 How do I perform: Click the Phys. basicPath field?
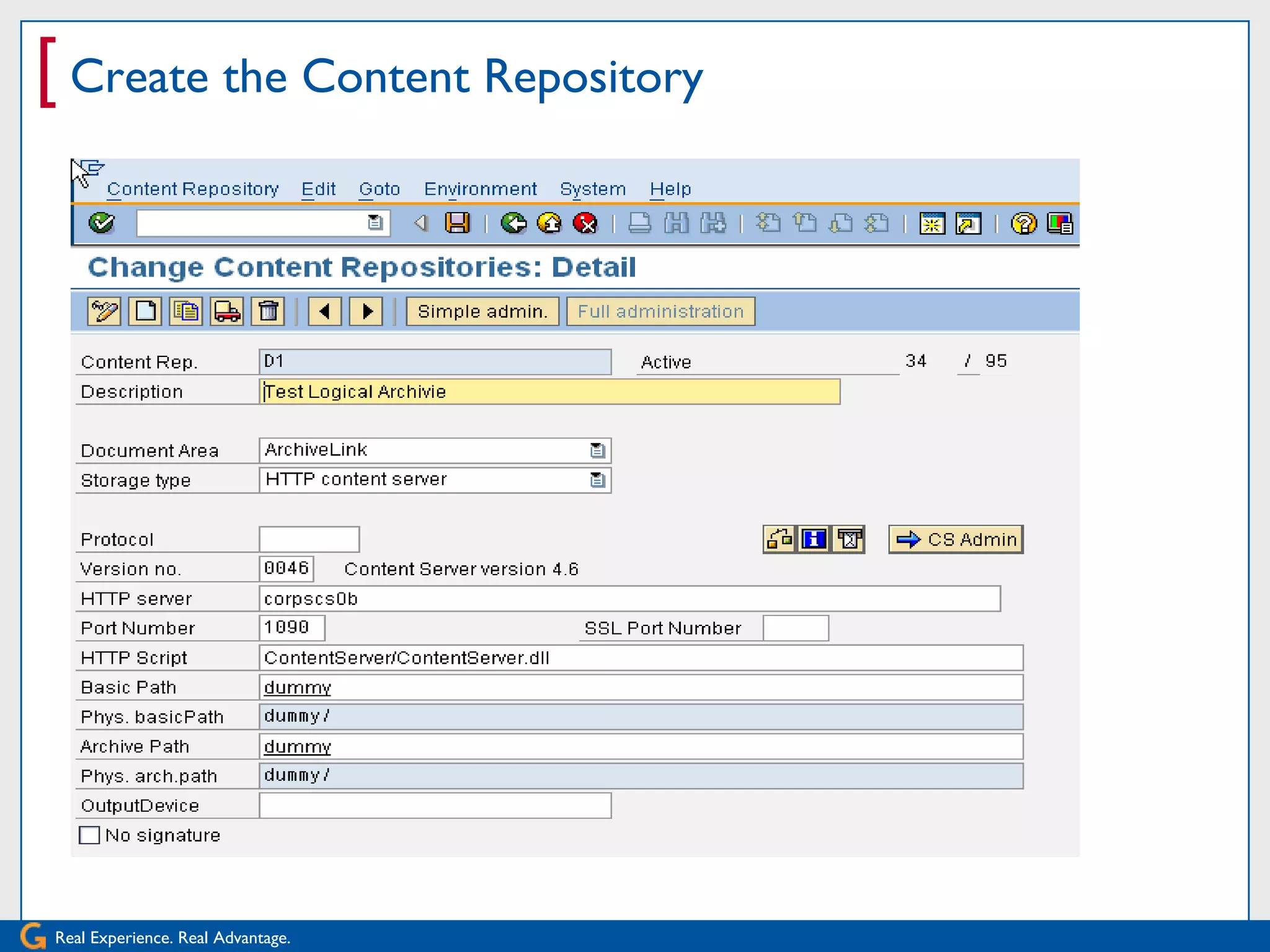pos(641,716)
